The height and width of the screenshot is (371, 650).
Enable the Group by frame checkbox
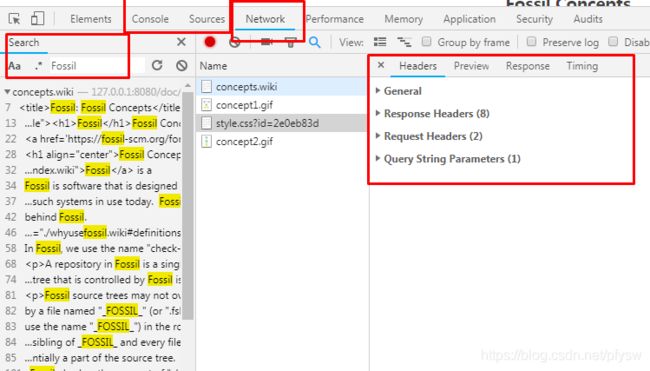426,42
